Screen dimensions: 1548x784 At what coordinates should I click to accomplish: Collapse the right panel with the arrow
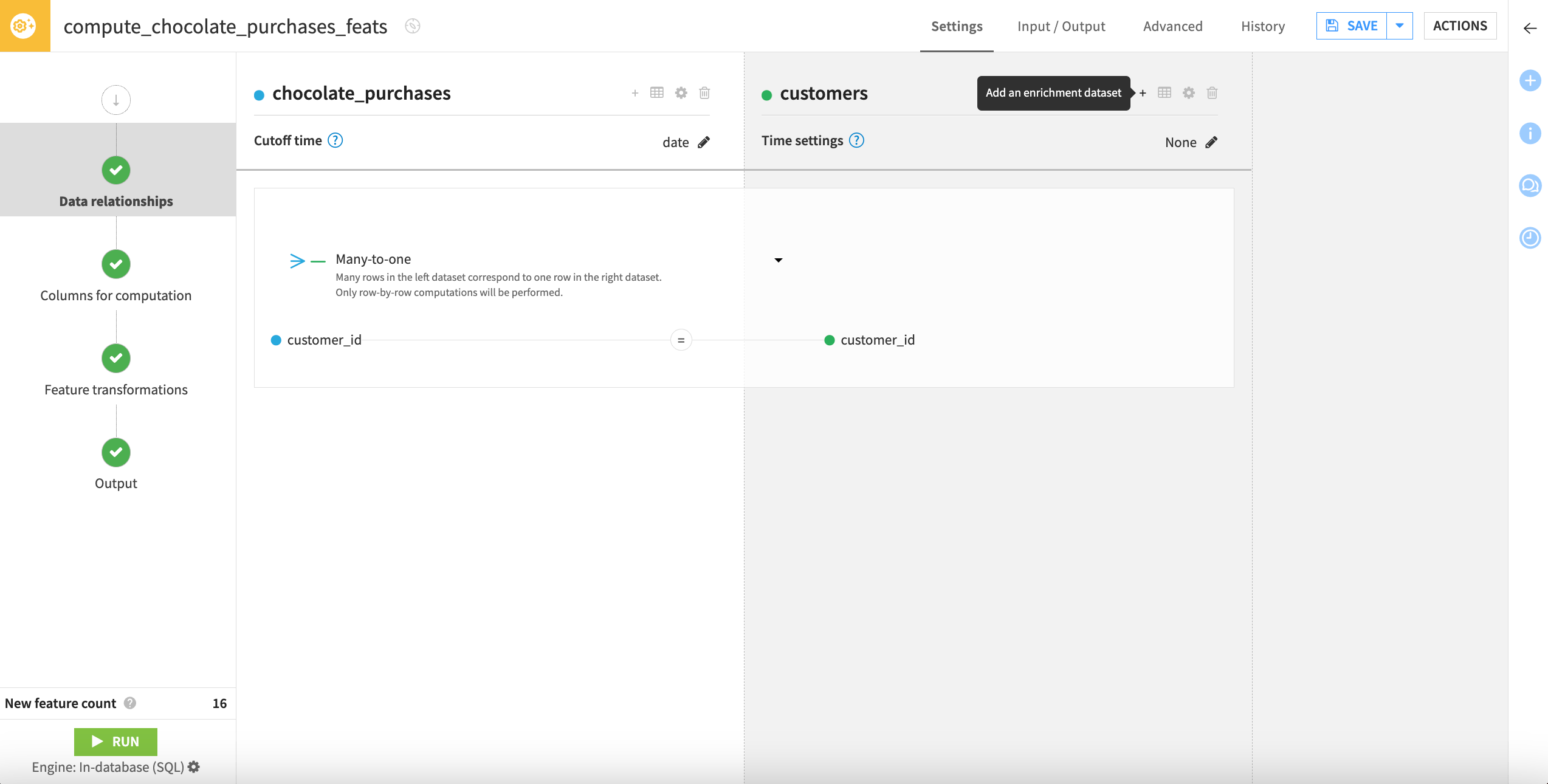point(1530,28)
